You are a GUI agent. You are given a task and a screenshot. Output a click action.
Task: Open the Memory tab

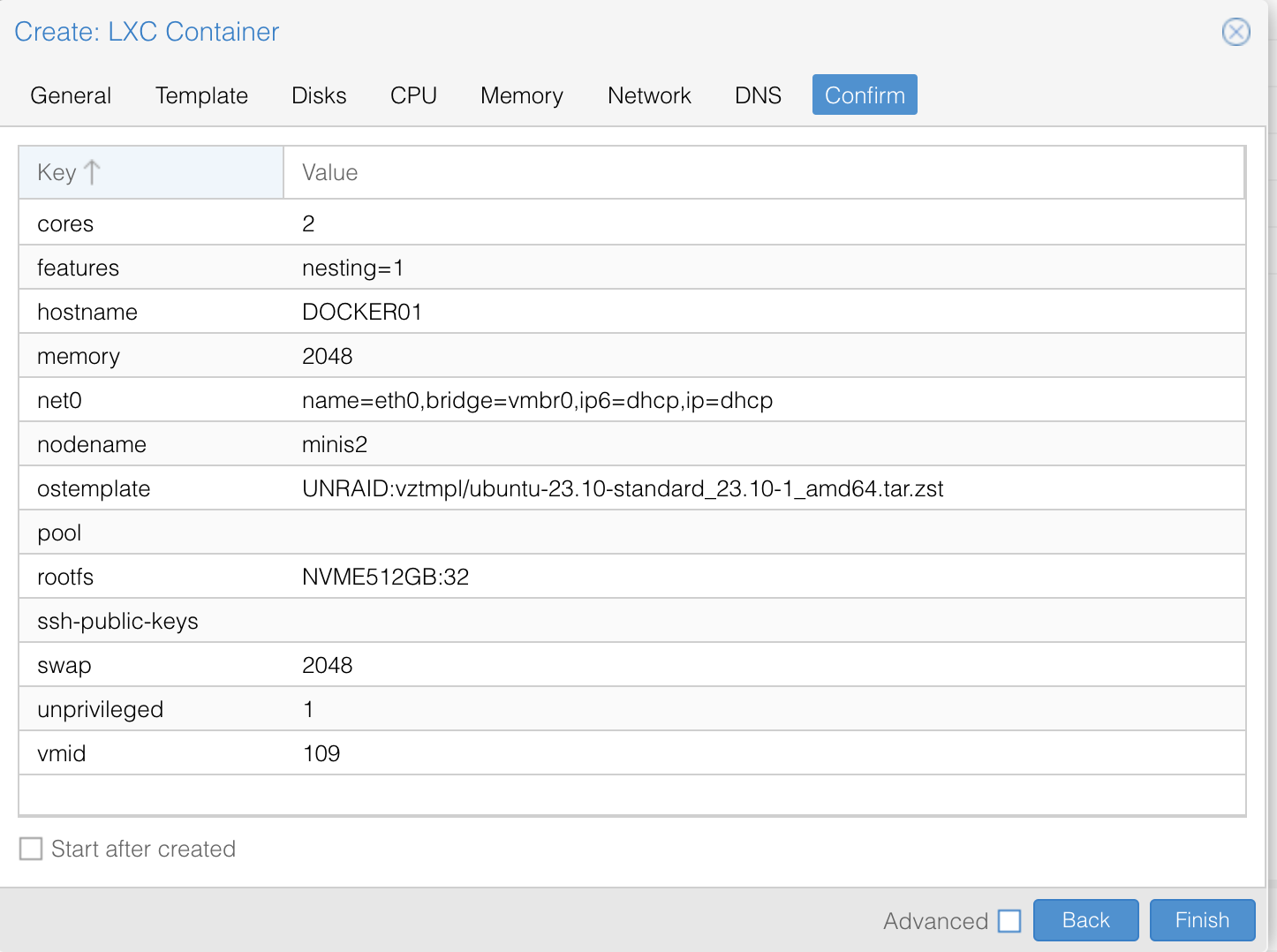521,94
